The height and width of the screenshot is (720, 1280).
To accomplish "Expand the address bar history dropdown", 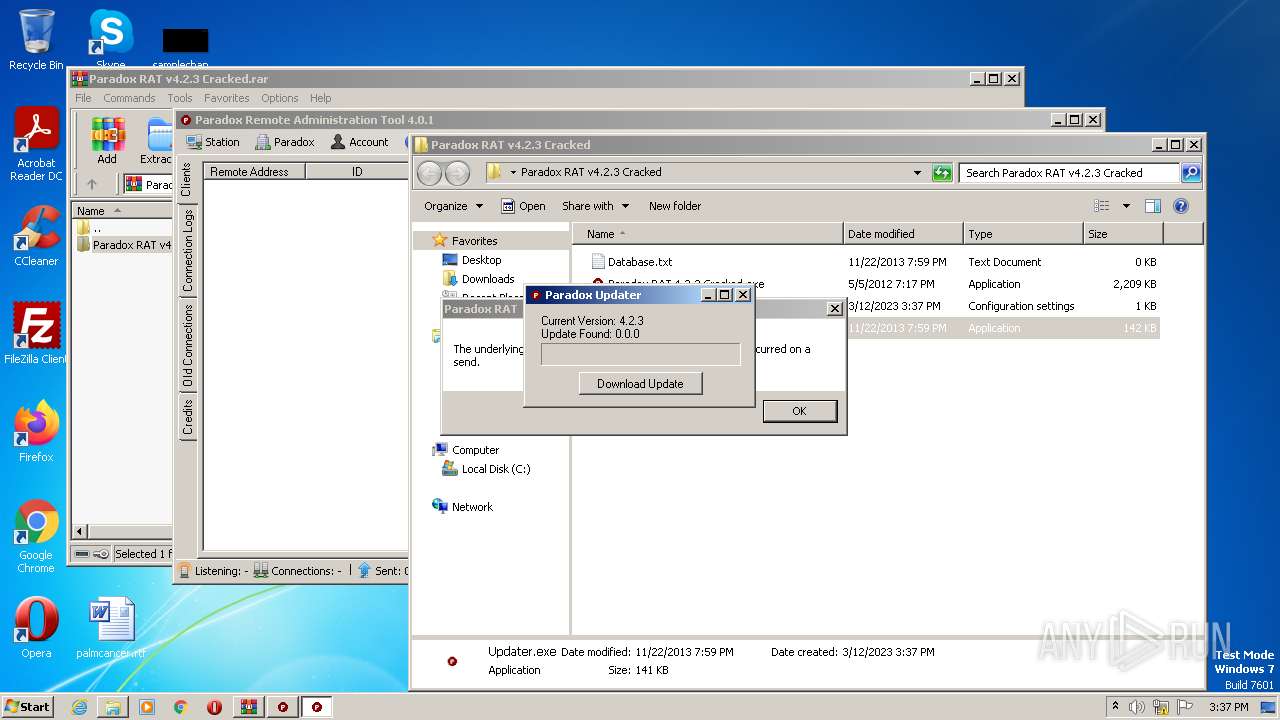I will click(917, 173).
